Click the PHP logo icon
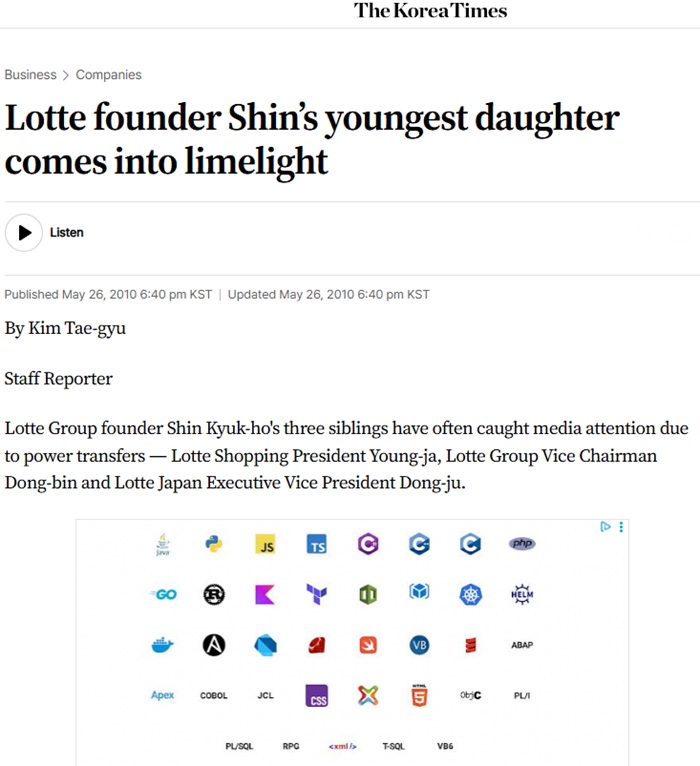Screen dimensions: 700x766 [x=522, y=544]
